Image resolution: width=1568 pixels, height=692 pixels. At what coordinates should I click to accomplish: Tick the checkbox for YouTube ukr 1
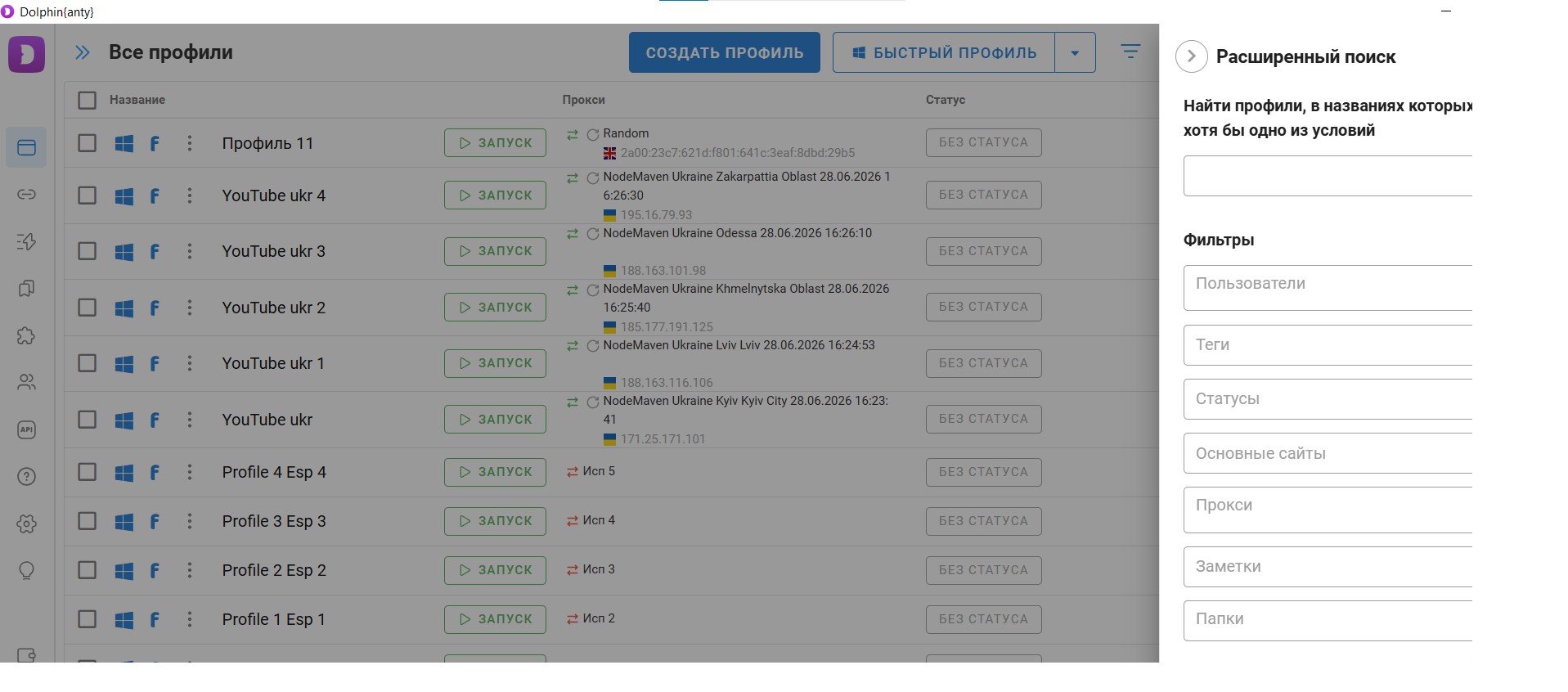(x=88, y=363)
